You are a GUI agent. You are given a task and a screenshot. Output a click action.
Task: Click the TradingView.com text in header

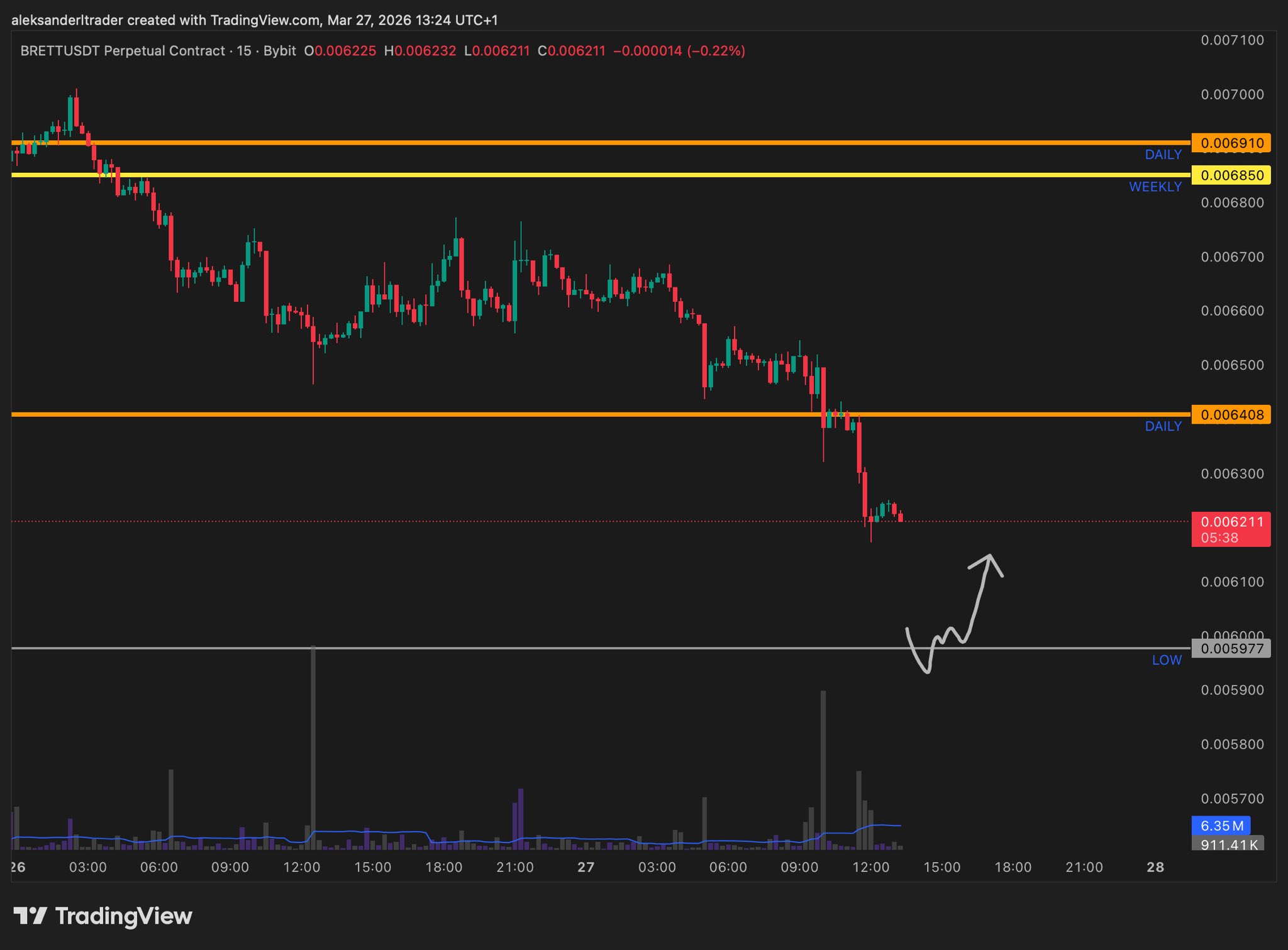coord(265,20)
